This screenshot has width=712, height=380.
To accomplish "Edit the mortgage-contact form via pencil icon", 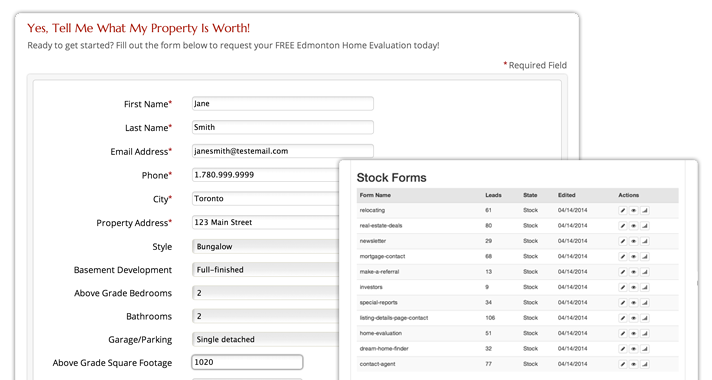I will [x=623, y=257].
